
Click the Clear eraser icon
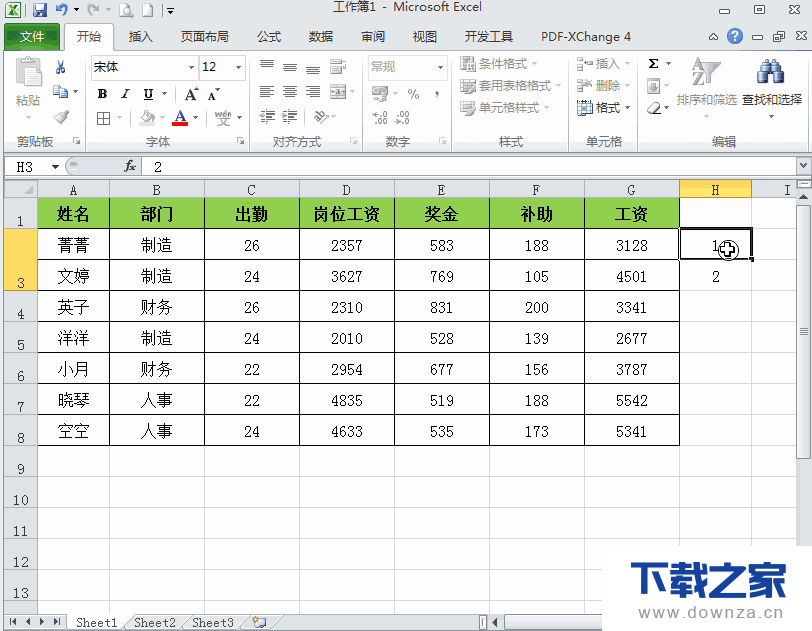tap(654, 108)
